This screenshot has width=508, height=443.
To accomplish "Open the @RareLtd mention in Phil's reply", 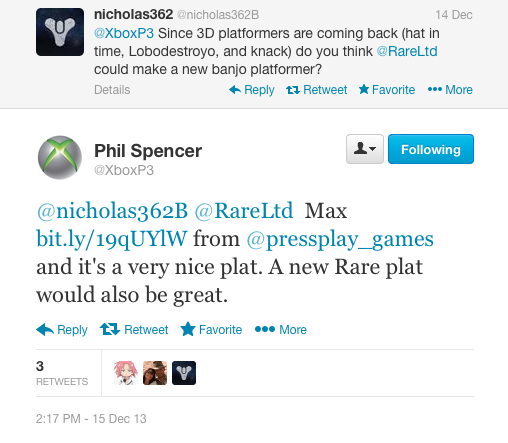I will click(244, 211).
